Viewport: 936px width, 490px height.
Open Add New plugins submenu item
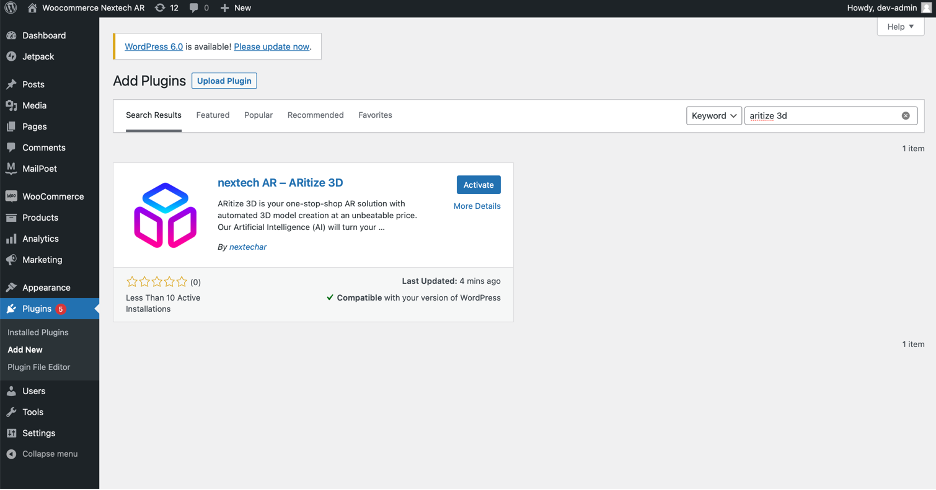tap(25, 350)
